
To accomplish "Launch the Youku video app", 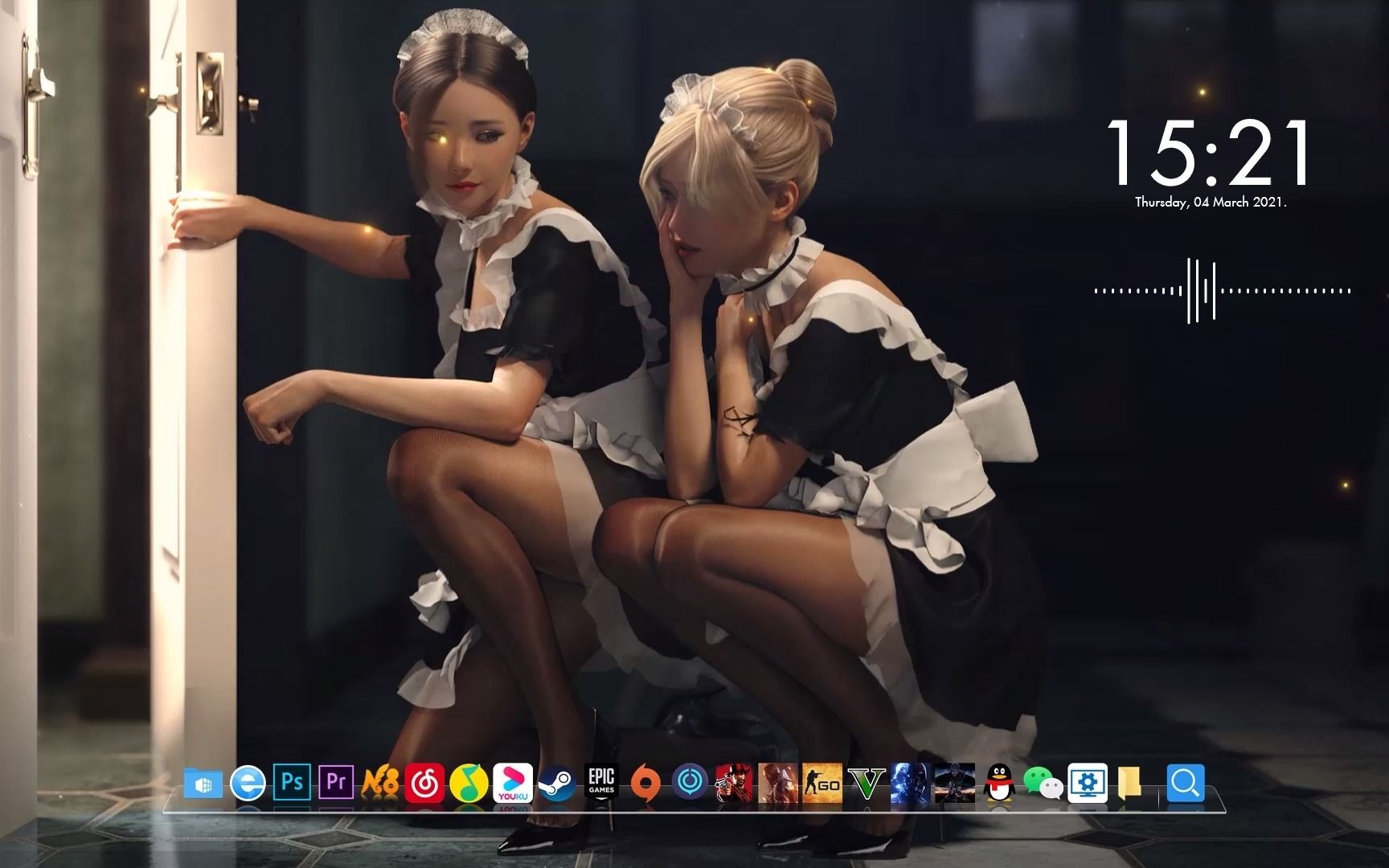I will (513, 783).
